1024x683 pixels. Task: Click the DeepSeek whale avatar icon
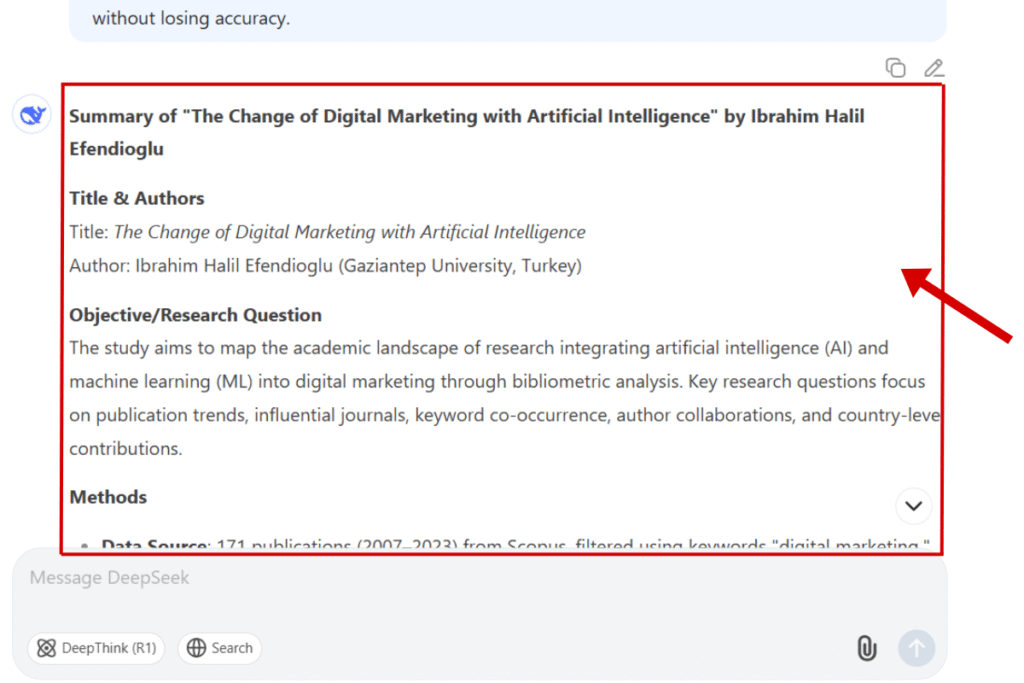(32, 116)
